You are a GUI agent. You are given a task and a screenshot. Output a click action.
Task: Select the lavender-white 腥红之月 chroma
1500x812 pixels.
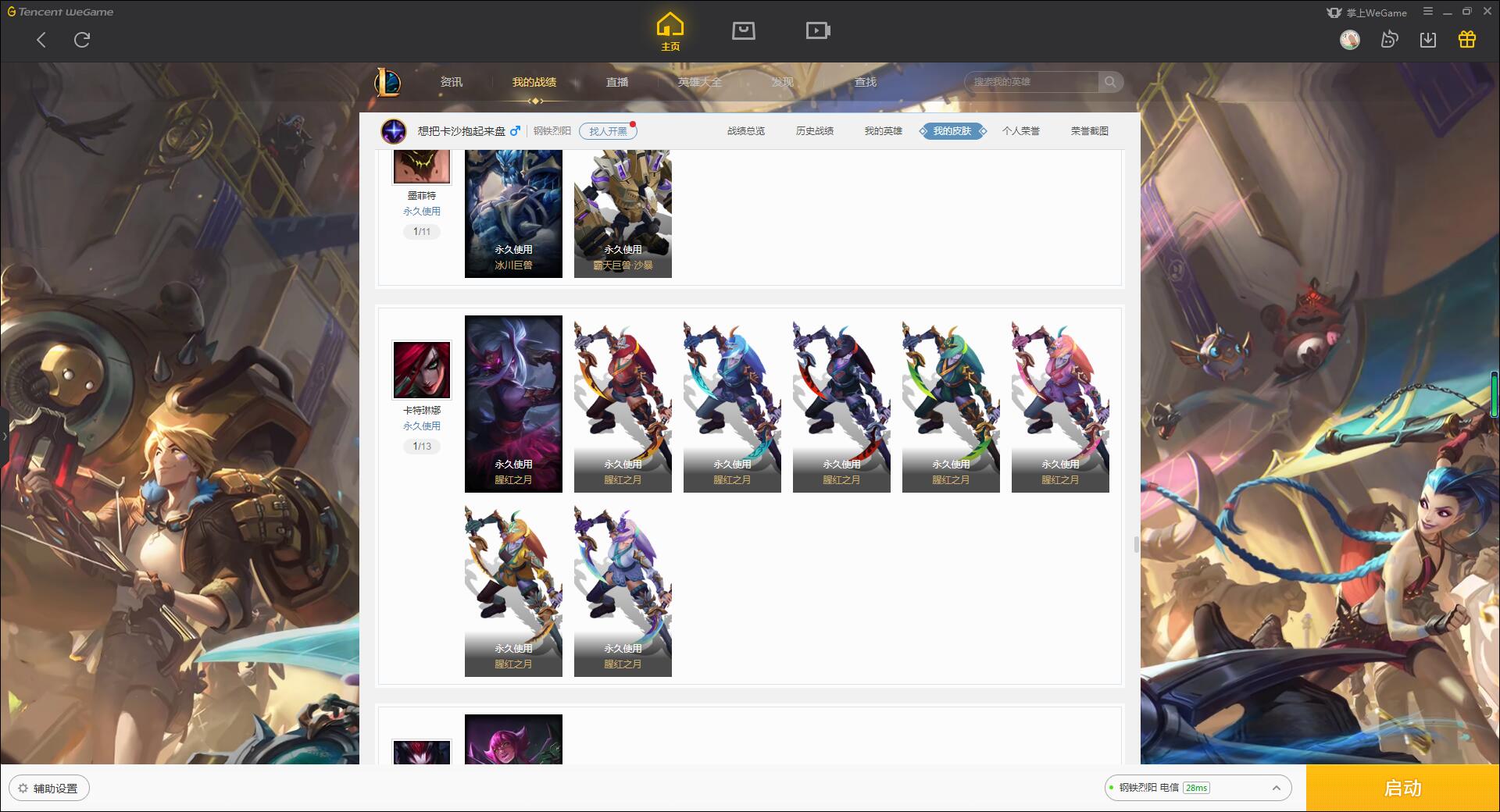tap(623, 588)
